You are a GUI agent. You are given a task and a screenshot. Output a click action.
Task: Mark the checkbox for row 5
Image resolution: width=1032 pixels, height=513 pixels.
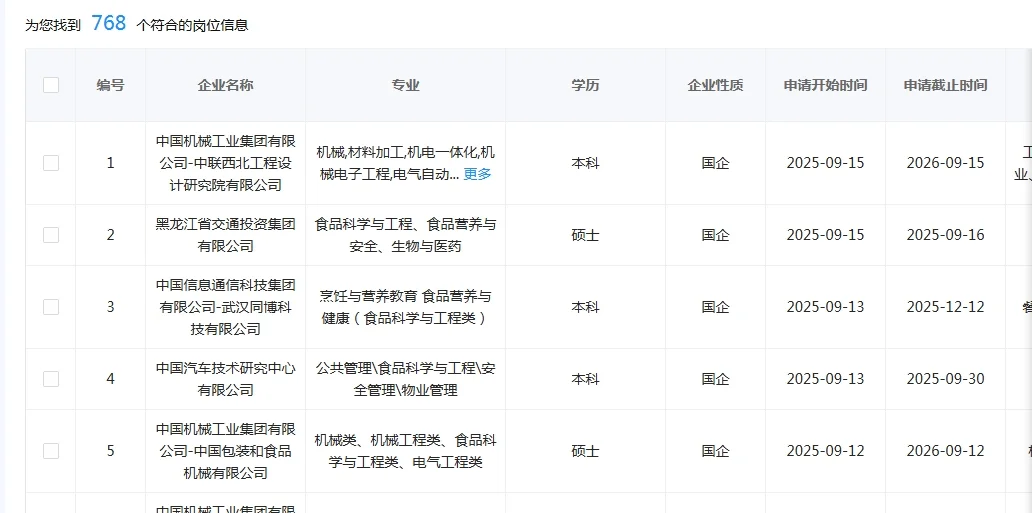[51, 451]
